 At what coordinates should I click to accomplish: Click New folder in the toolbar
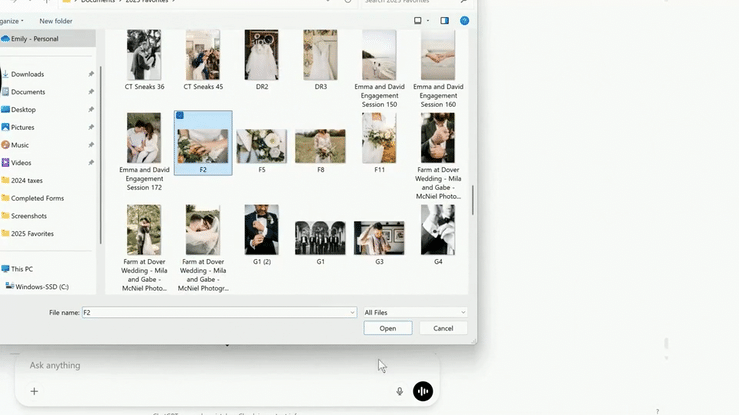pyautogui.click(x=56, y=21)
